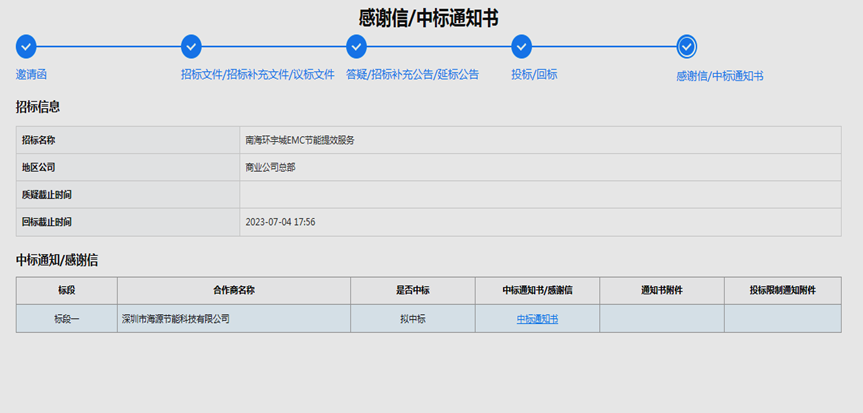Select the 投标/回标 step label
This screenshot has height=413, width=863.
pyautogui.click(x=534, y=74)
